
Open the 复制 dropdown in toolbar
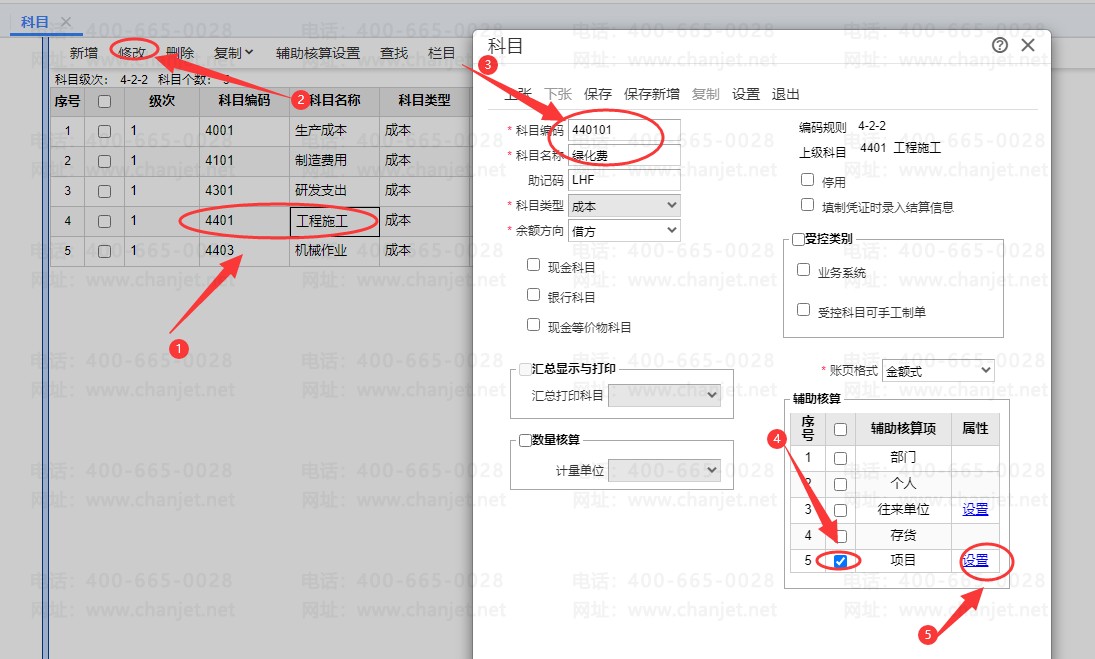(x=233, y=52)
